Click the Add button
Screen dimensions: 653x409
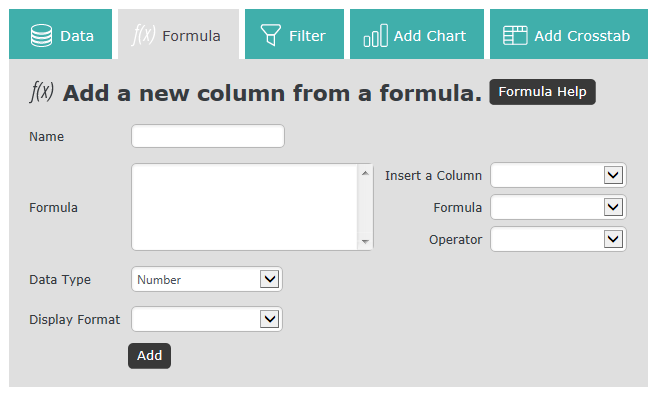click(x=149, y=356)
